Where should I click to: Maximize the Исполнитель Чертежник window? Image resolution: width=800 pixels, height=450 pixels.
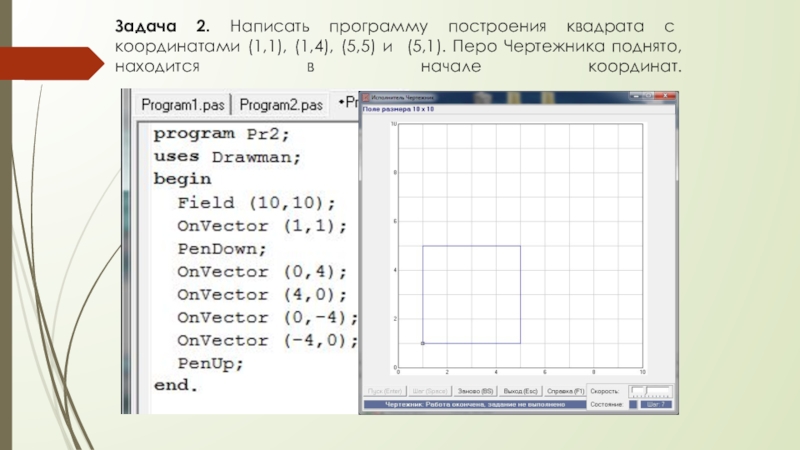[x=648, y=95]
